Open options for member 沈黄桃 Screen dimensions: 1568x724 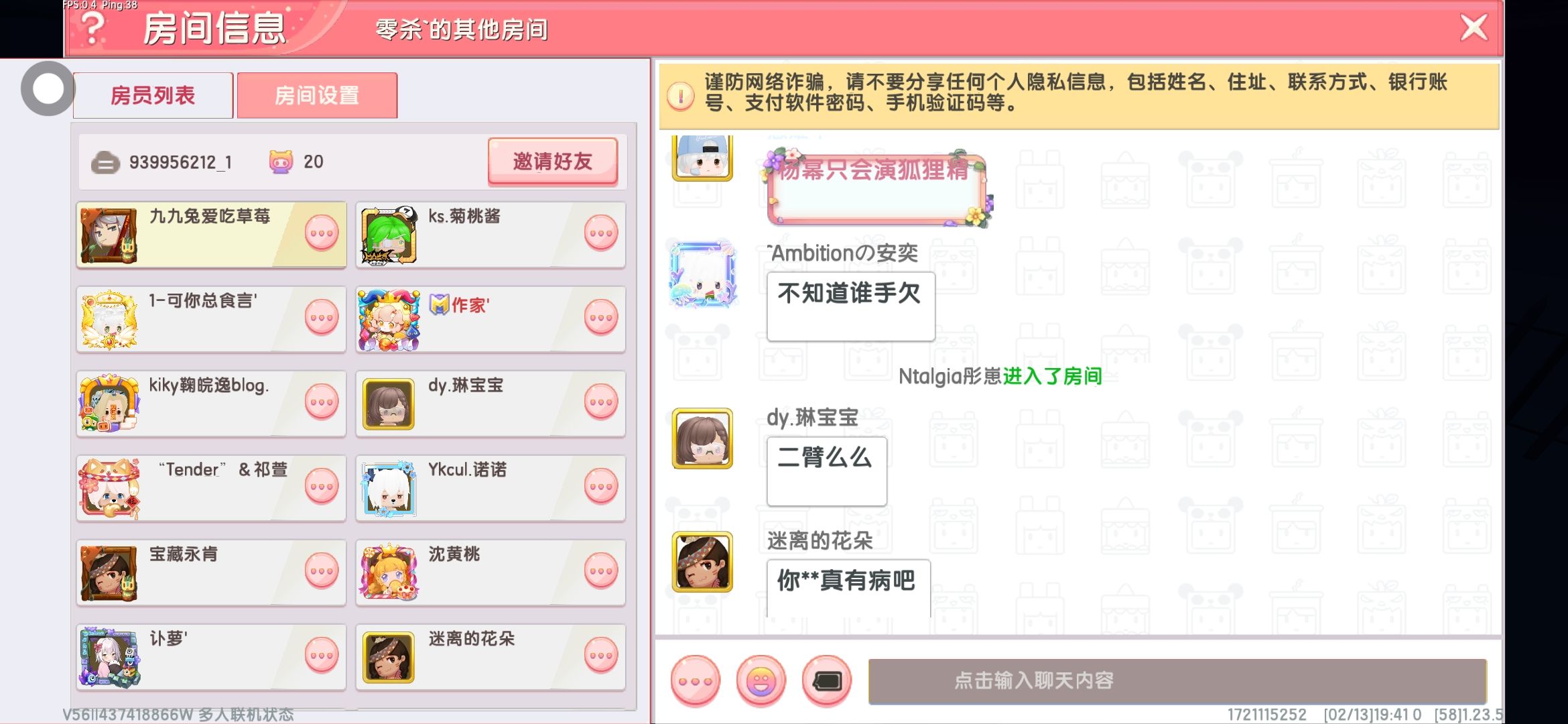tap(601, 571)
